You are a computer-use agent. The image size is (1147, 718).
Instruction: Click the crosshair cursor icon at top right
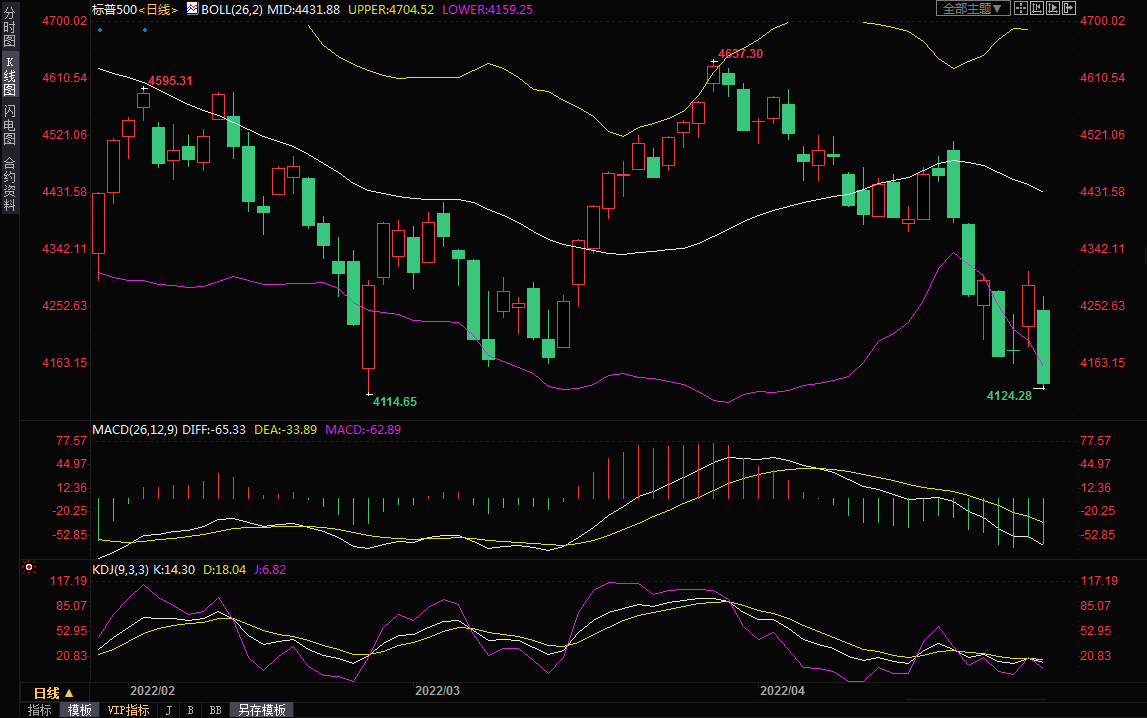(1021, 8)
